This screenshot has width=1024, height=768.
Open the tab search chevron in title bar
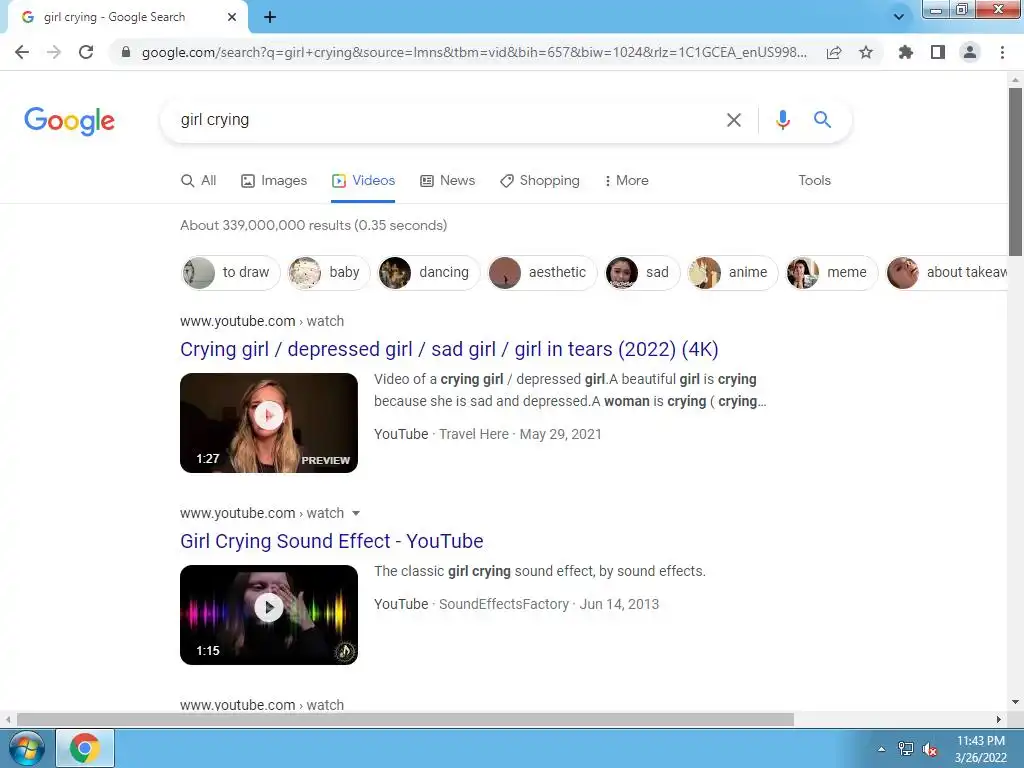point(899,17)
